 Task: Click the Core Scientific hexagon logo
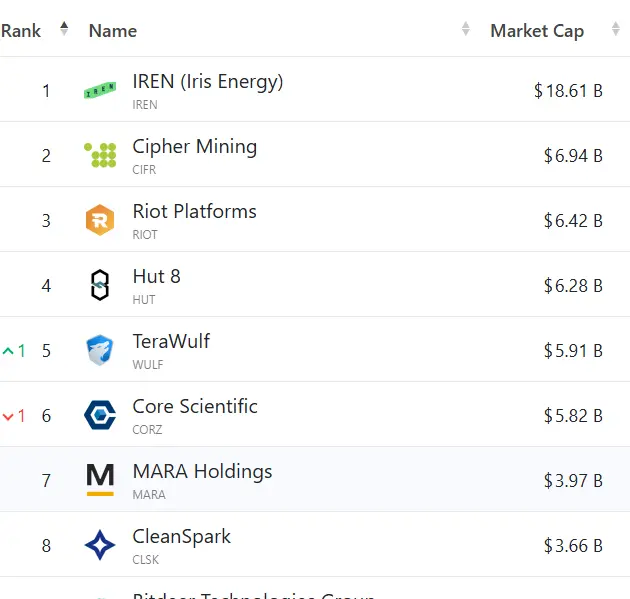100,415
